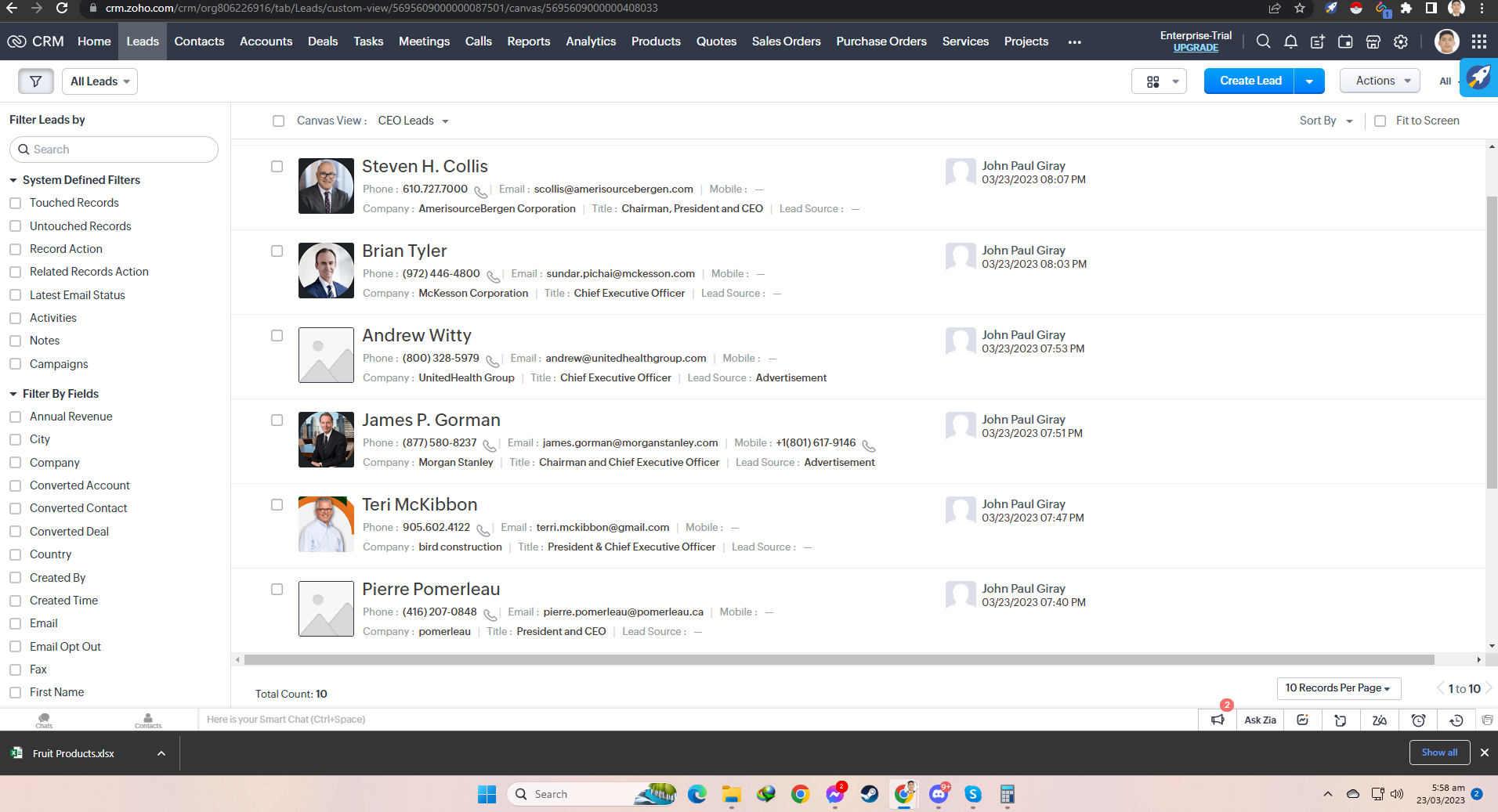Click the call icon beside (800) 328-5979
This screenshot has height=812, width=1498.
(x=493, y=360)
